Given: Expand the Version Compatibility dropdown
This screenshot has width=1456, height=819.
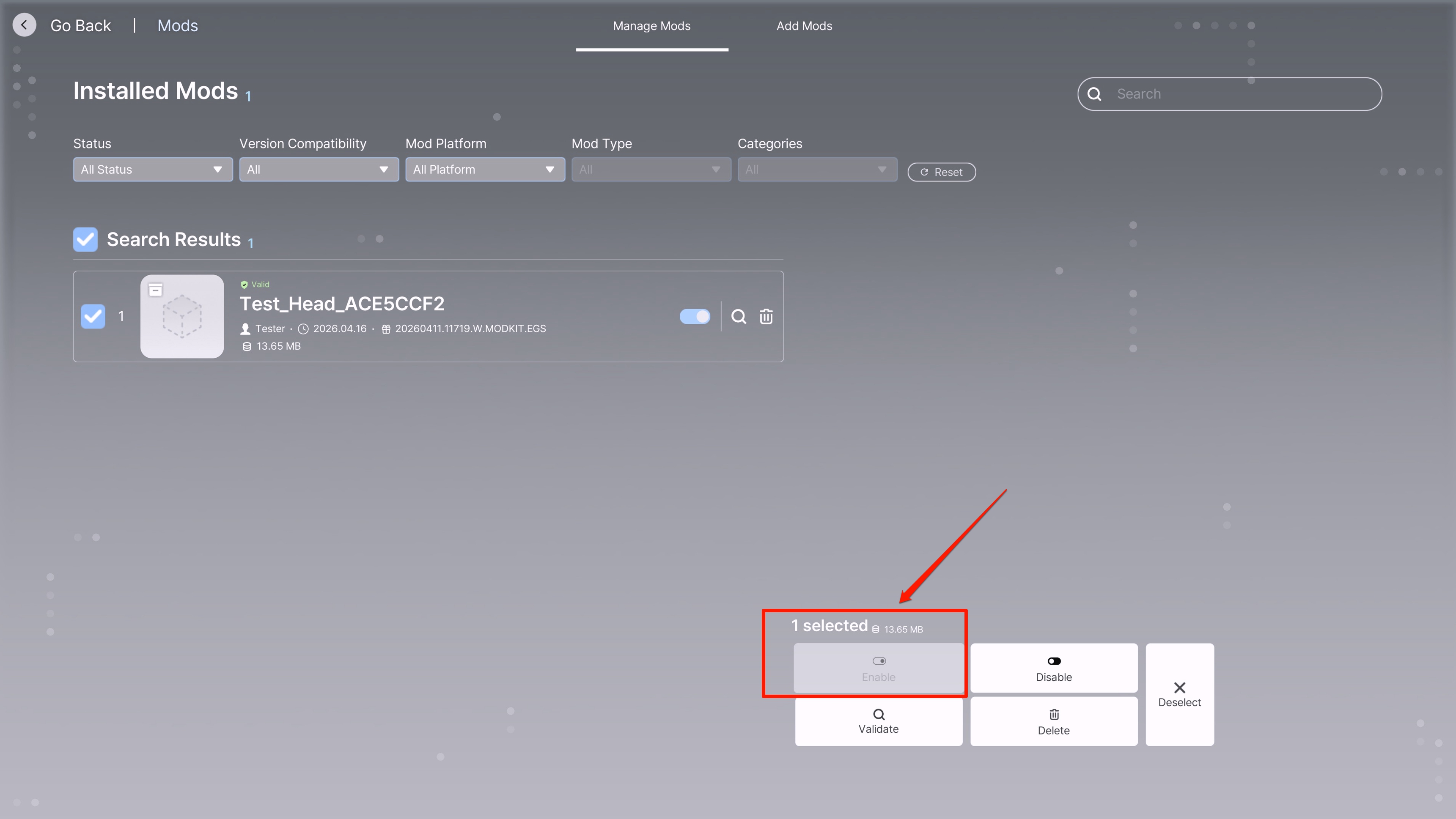Looking at the screenshot, I should coord(319,170).
